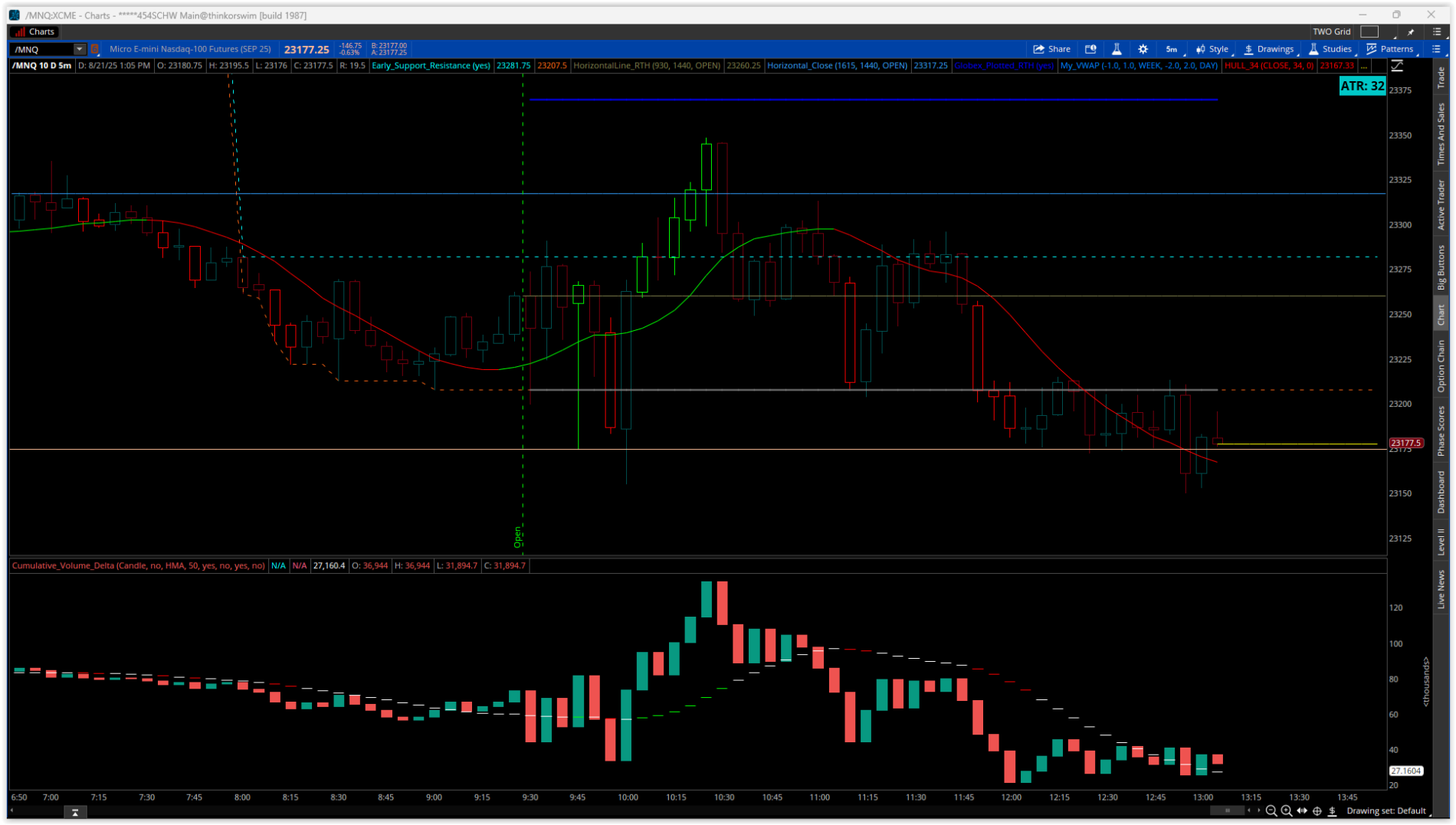Toggle the chart grid layout selector
Viewport: 1456px width, 825px height.
coord(1369,31)
